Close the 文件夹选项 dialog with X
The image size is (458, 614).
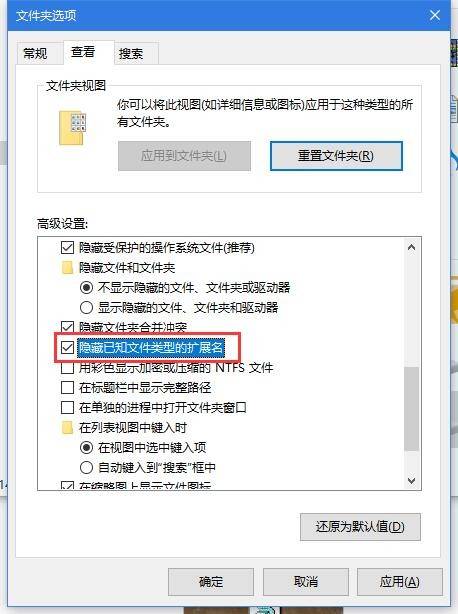click(x=435, y=16)
